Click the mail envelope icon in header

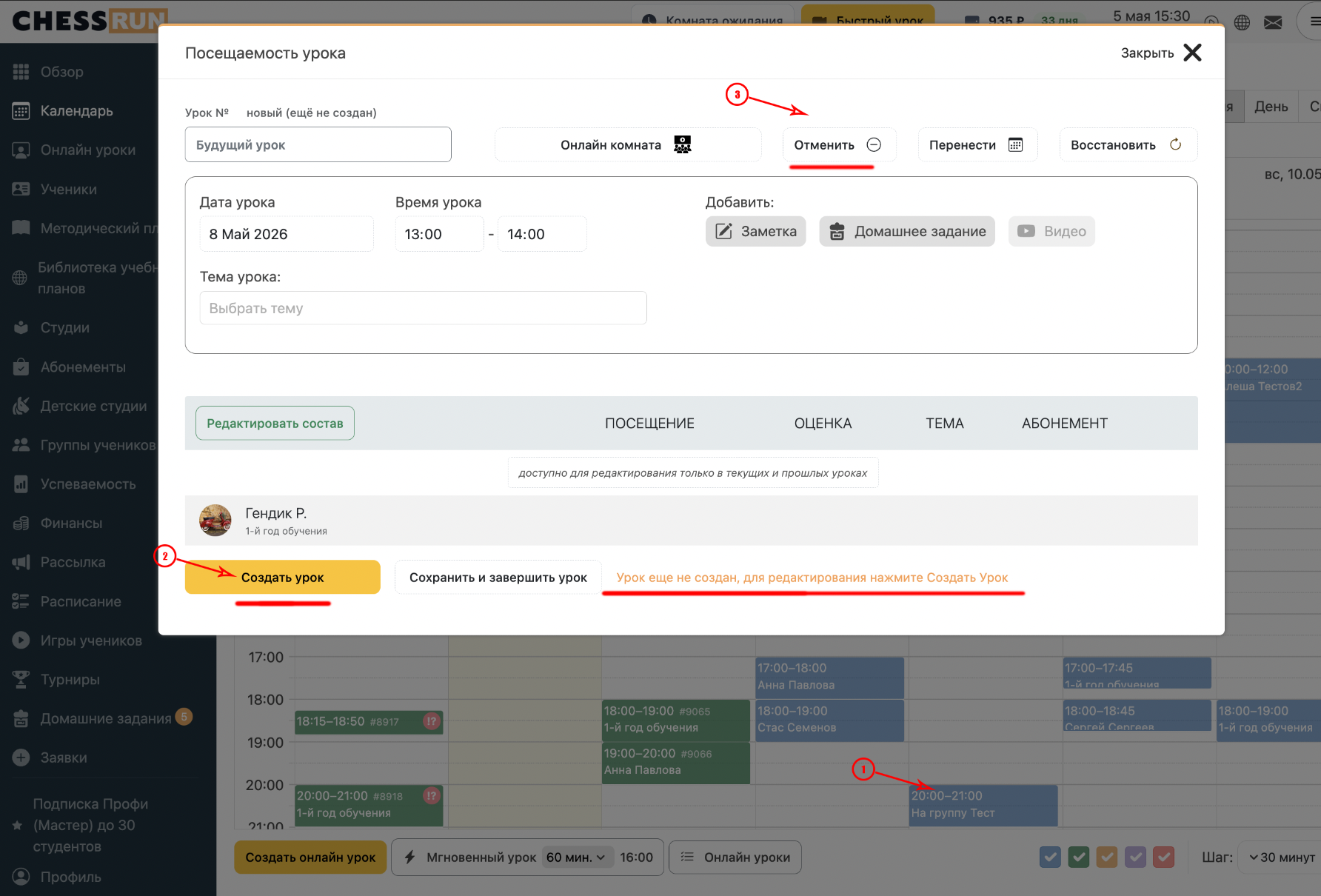coord(1273,22)
